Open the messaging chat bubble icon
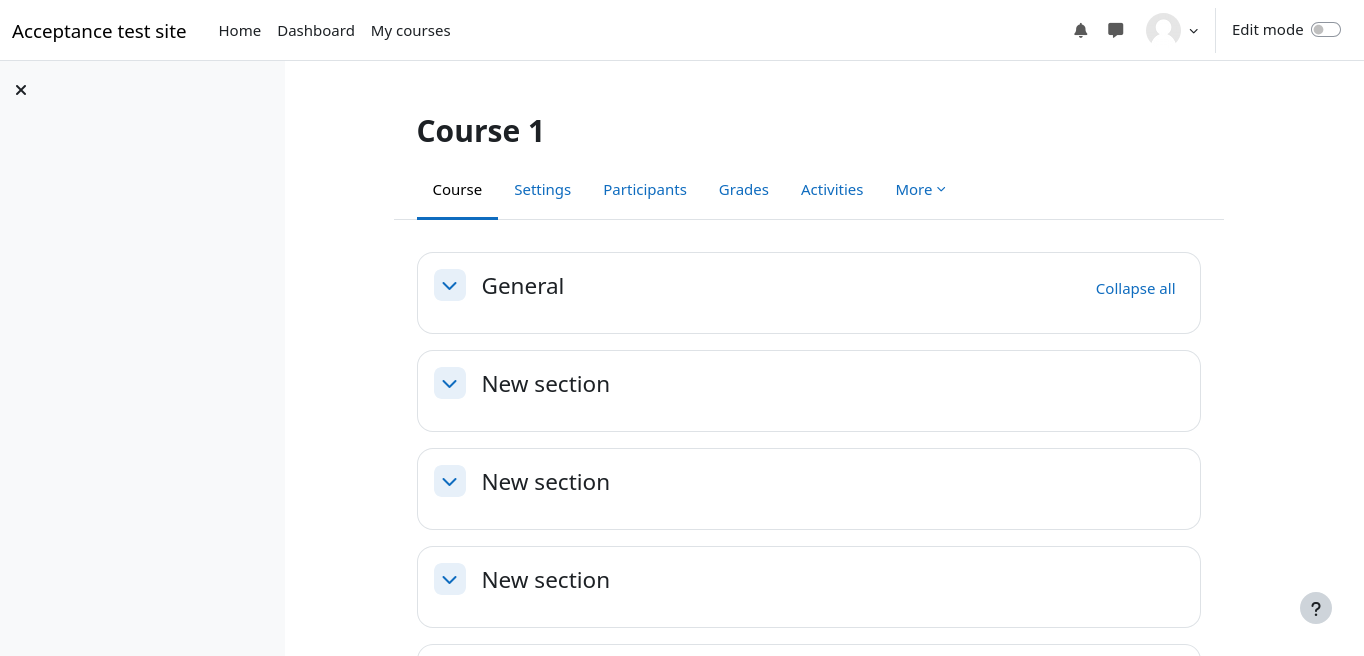The width and height of the screenshot is (1364, 656). tap(1116, 30)
